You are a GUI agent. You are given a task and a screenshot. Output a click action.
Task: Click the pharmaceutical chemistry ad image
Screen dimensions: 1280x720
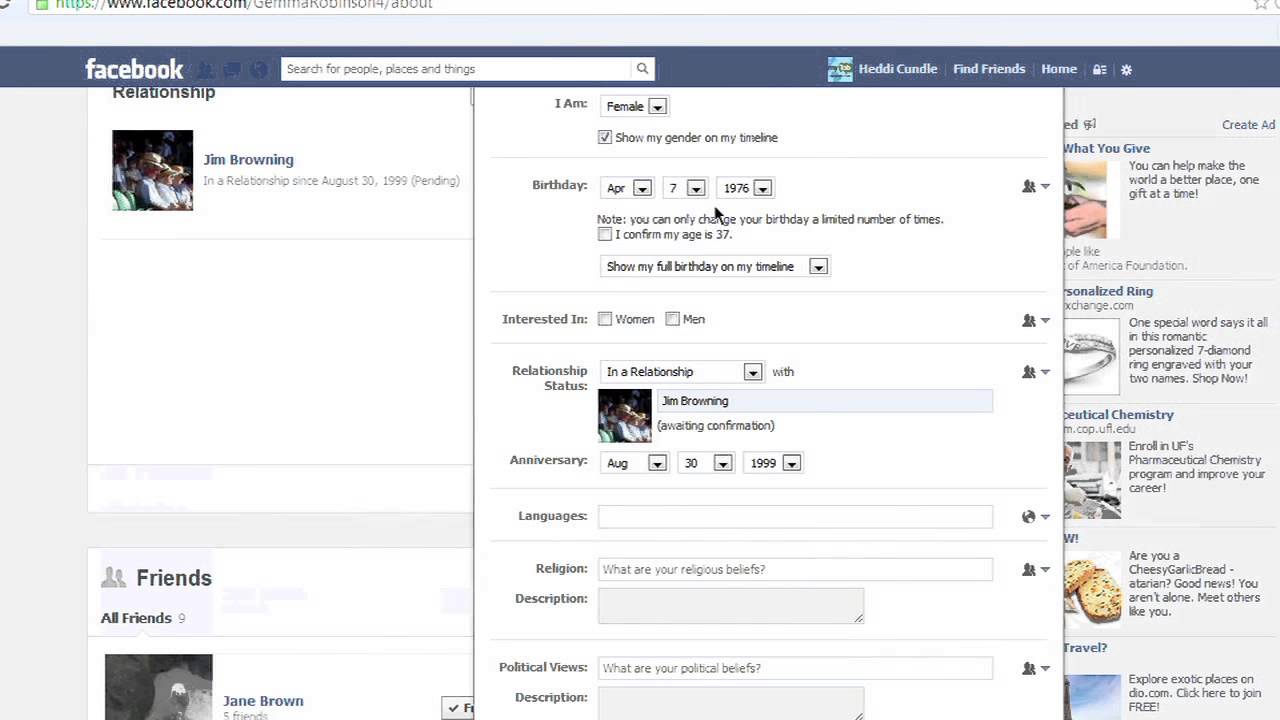(1091, 480)
